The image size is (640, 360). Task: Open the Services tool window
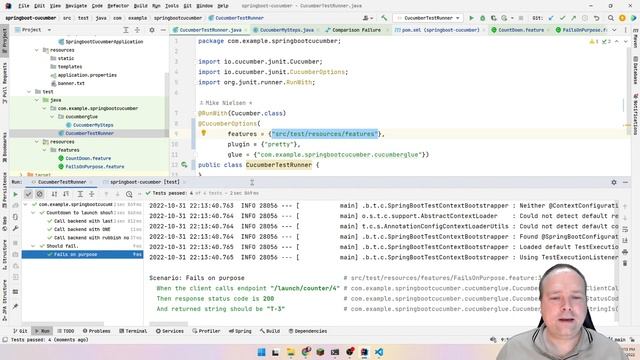[x=170, y=331]
